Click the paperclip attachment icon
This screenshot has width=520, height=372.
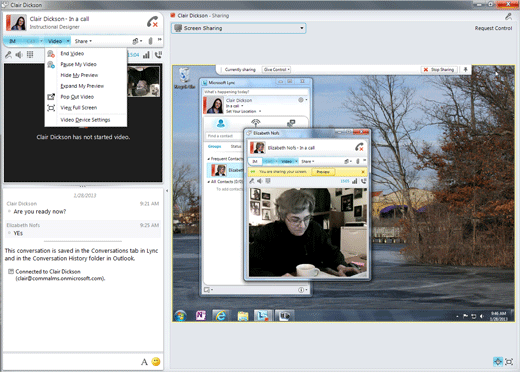pos(150,41)
